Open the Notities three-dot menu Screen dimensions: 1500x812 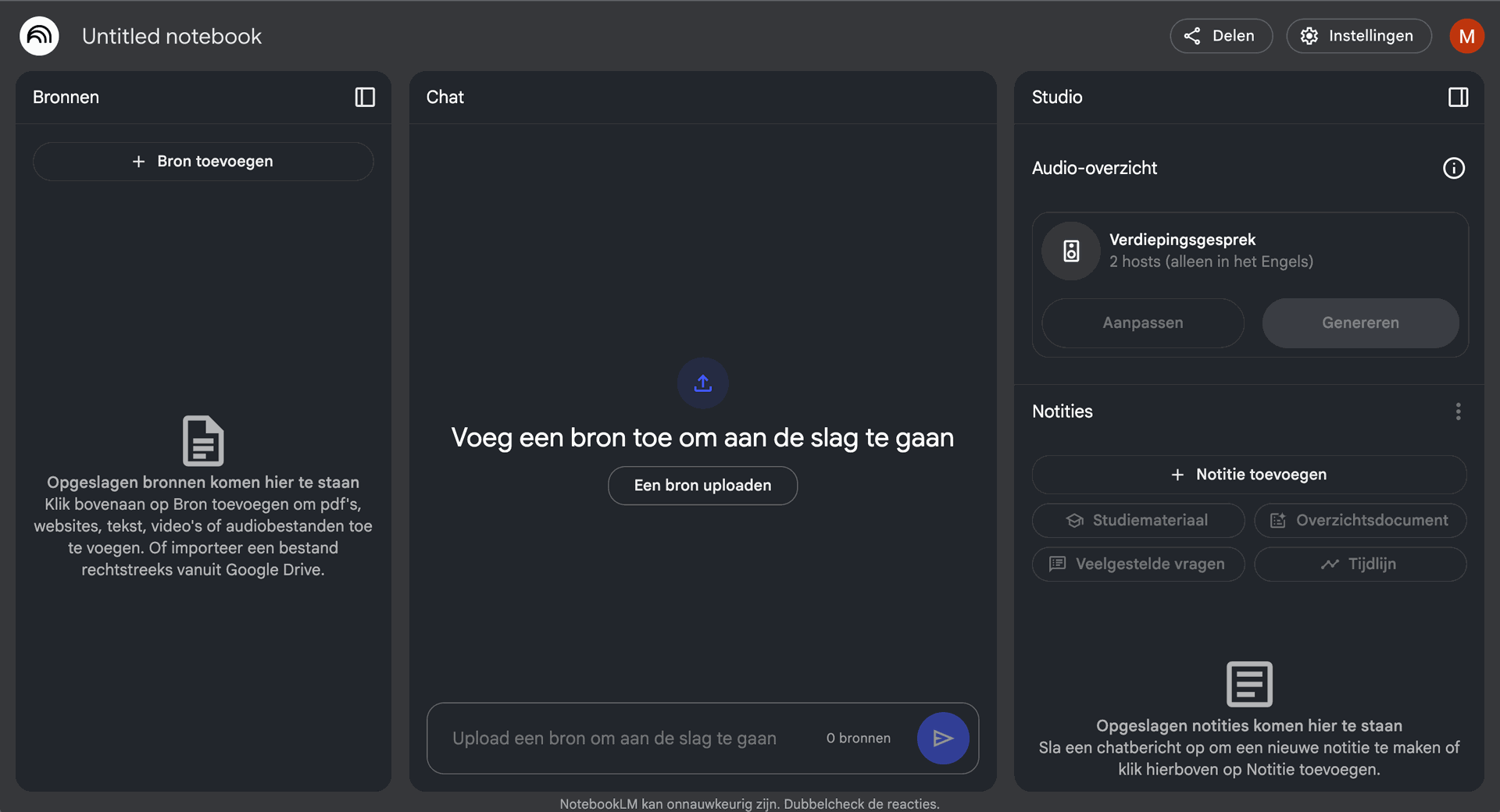(1458, 411)
